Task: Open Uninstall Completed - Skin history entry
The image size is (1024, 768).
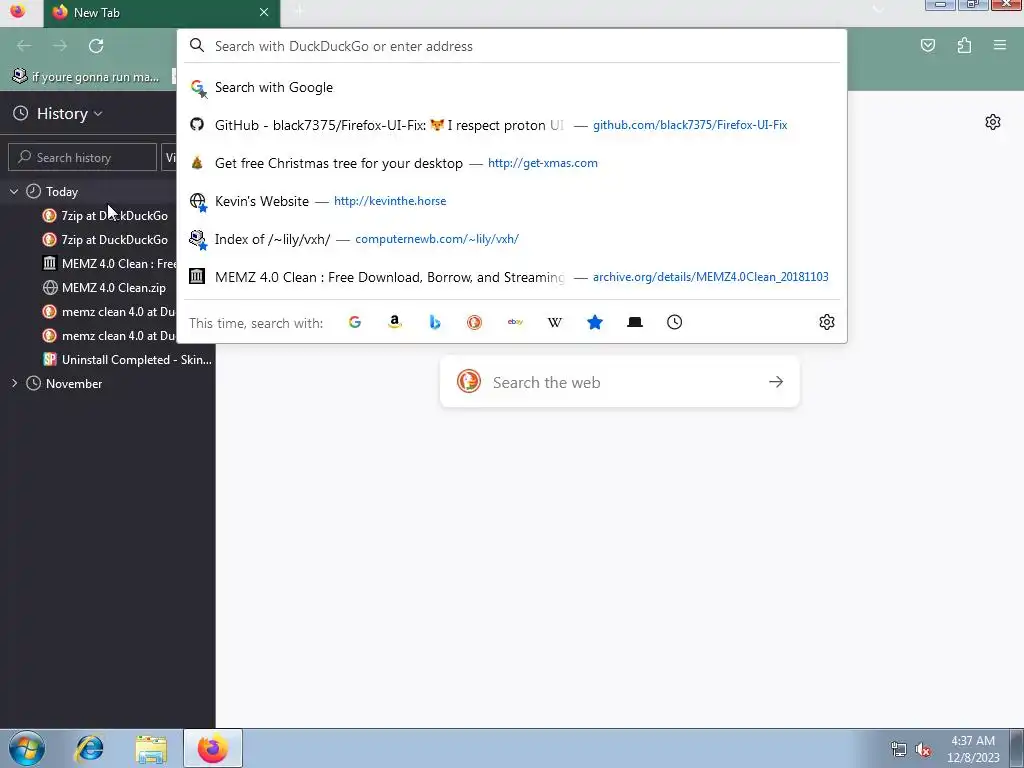Action: tap(108, 360)
